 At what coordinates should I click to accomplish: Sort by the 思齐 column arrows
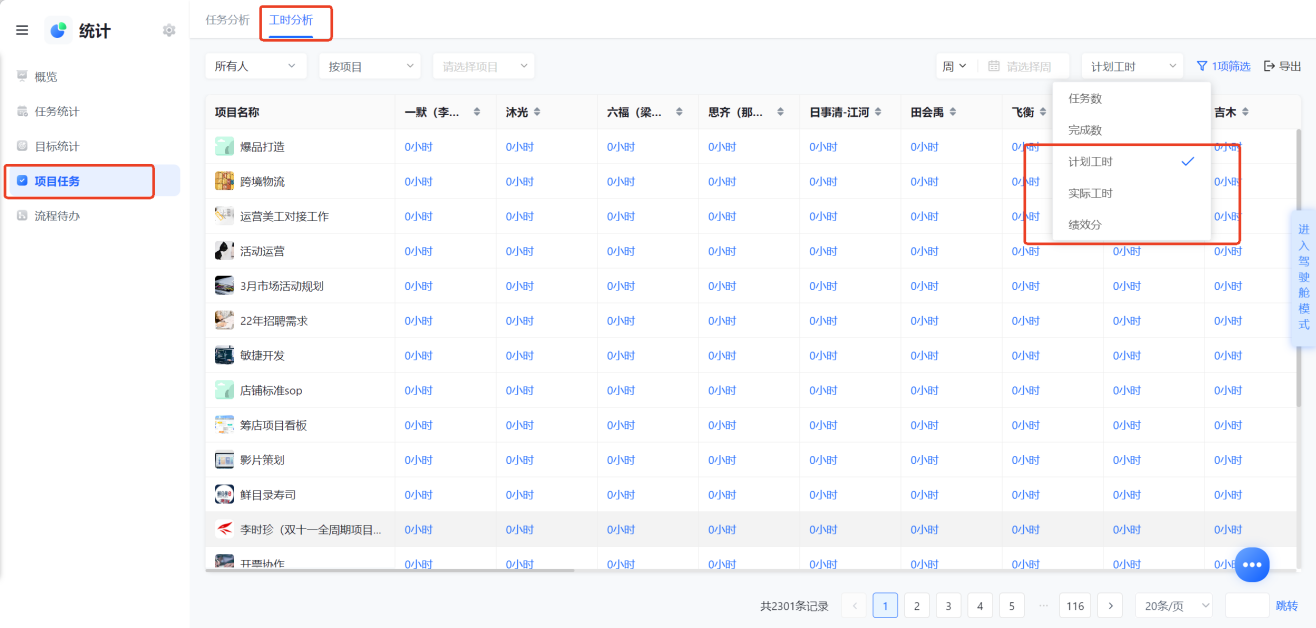780,112
